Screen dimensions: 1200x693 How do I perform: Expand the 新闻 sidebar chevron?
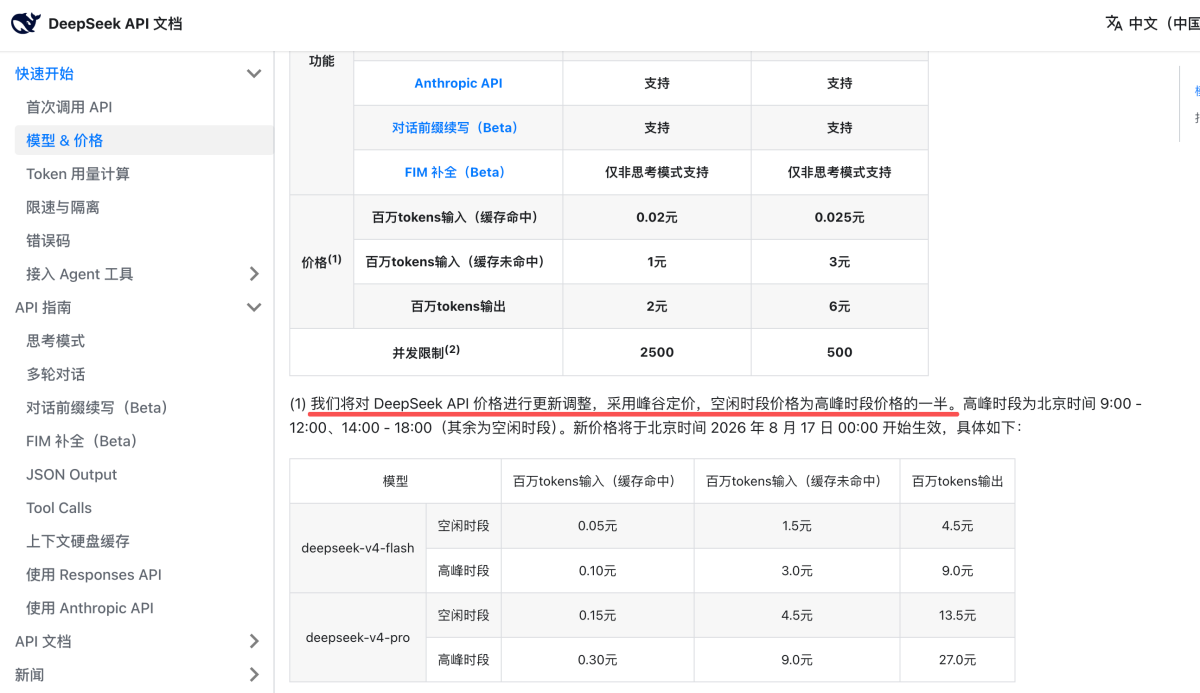tap(254, 675)
